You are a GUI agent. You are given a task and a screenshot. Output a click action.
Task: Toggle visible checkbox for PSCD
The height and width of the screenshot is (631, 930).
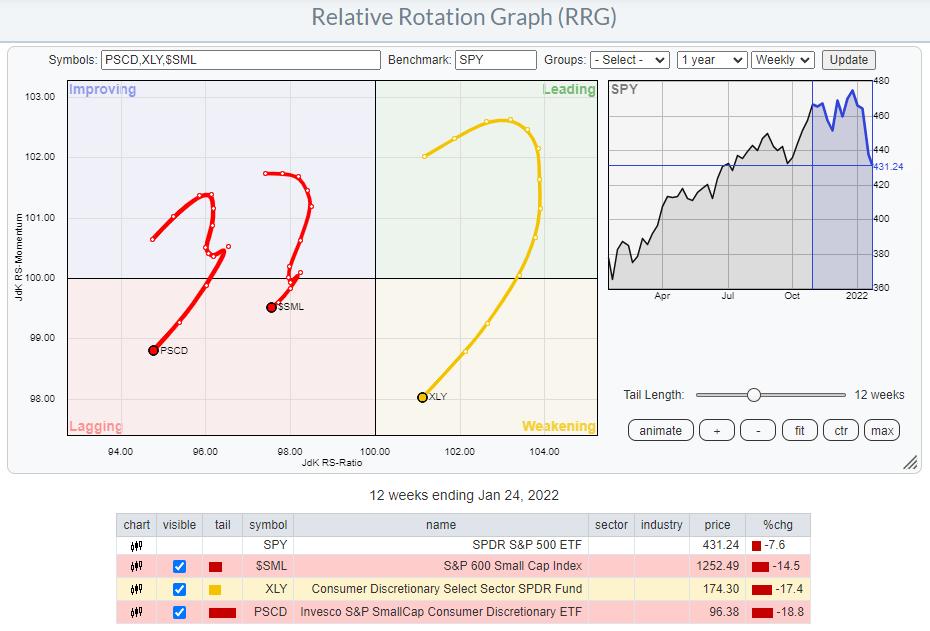click(179, 611)
